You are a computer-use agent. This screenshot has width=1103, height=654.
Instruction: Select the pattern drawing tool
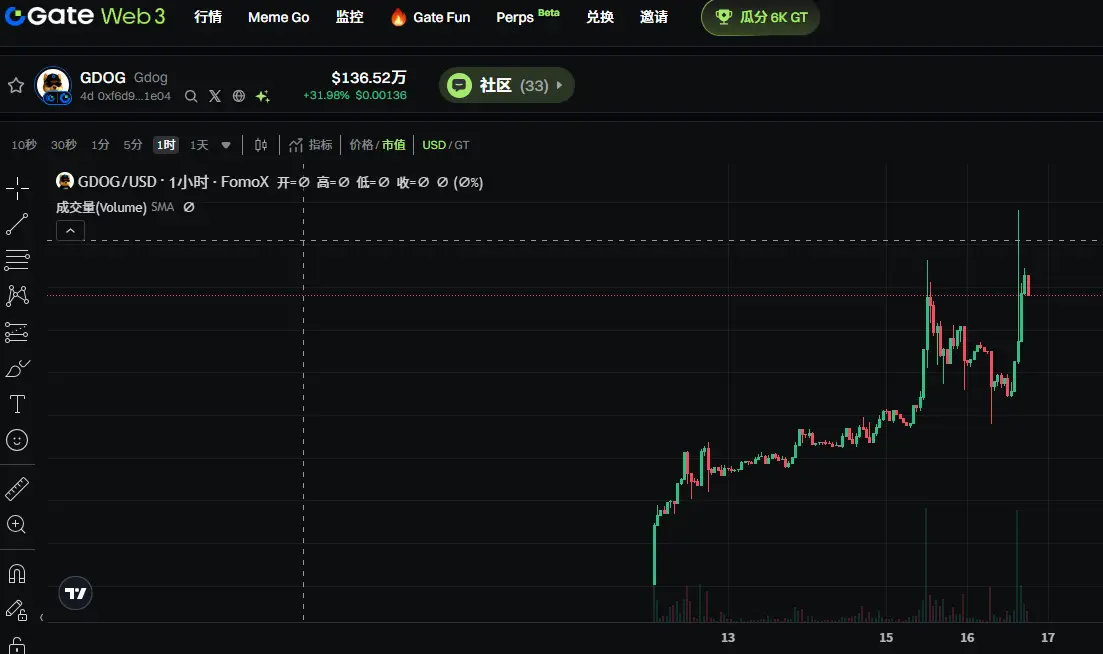[17, 295]
